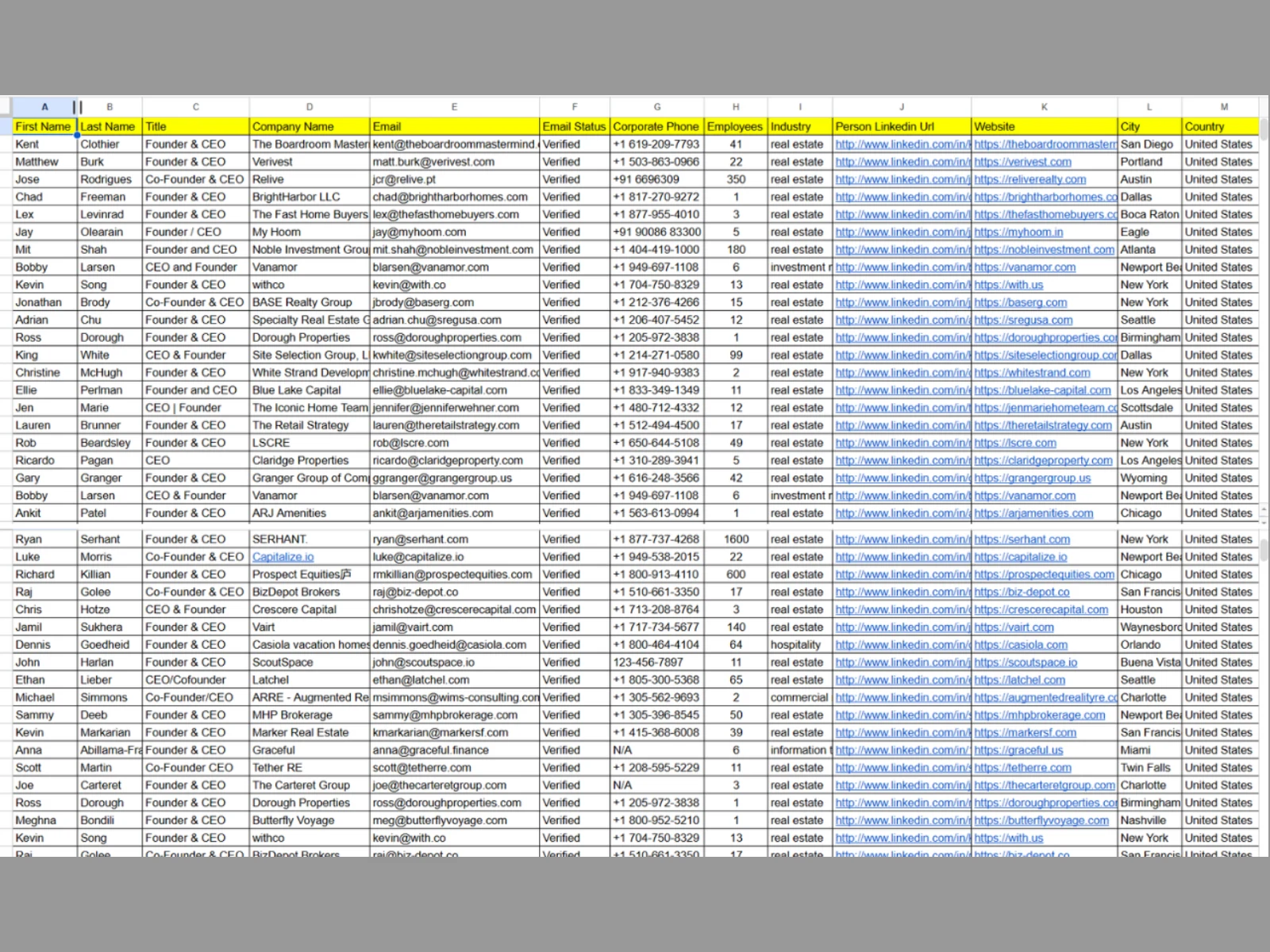
Task: Click the 'Country' header cell
Action: pos(1221,126)
